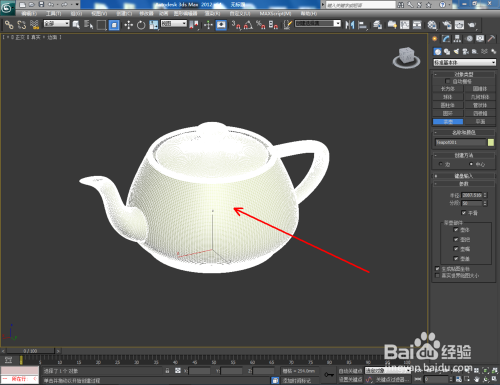
Task: Select the Bind to Space Warp icon
Action: [x=34, y=25]
